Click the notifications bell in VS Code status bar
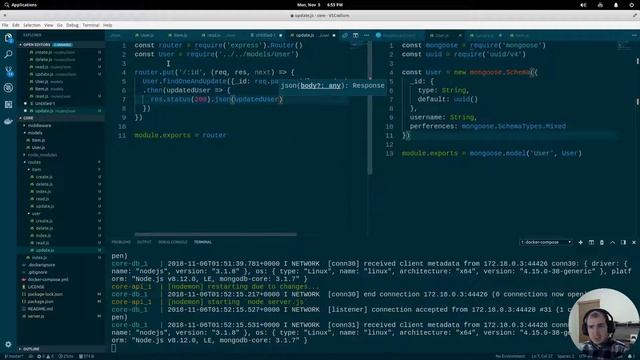The width and height of the screenshot is (640, 360). tap(630, 356)
